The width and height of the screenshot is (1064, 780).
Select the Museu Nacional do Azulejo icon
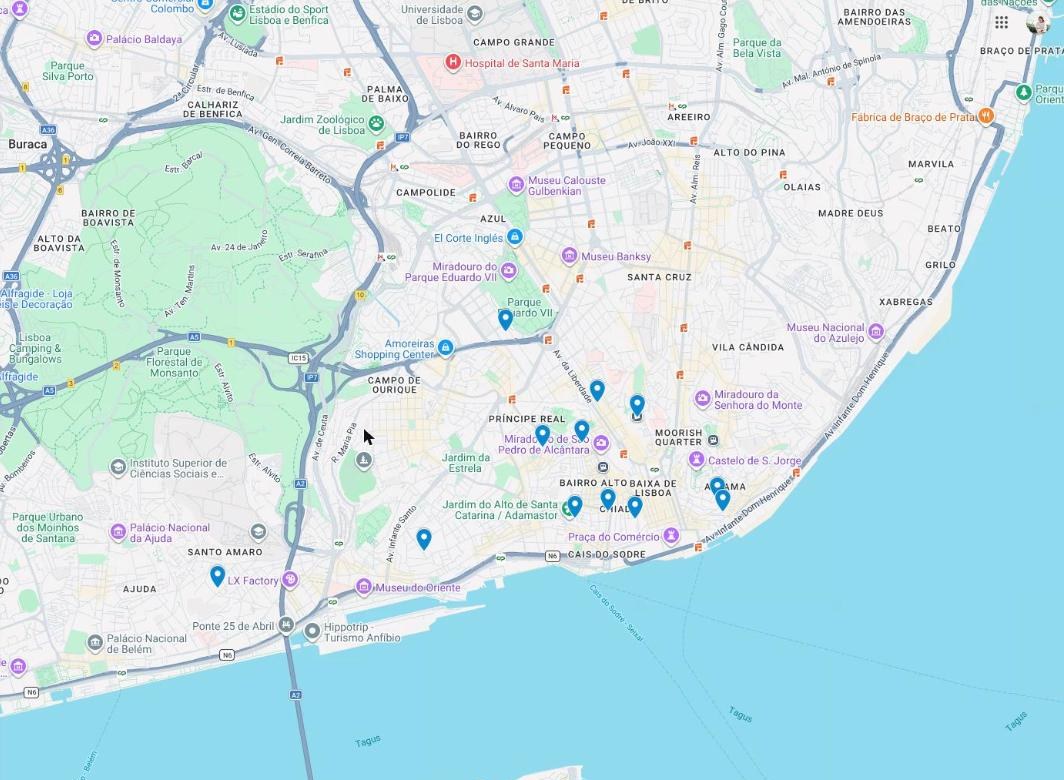click(x=876, y=332)
